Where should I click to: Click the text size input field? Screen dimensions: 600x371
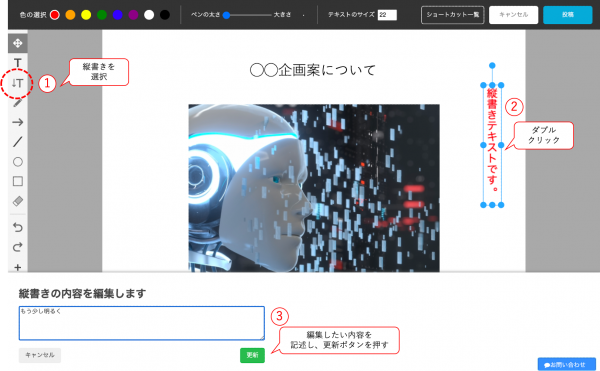click(x=387, y=15)
